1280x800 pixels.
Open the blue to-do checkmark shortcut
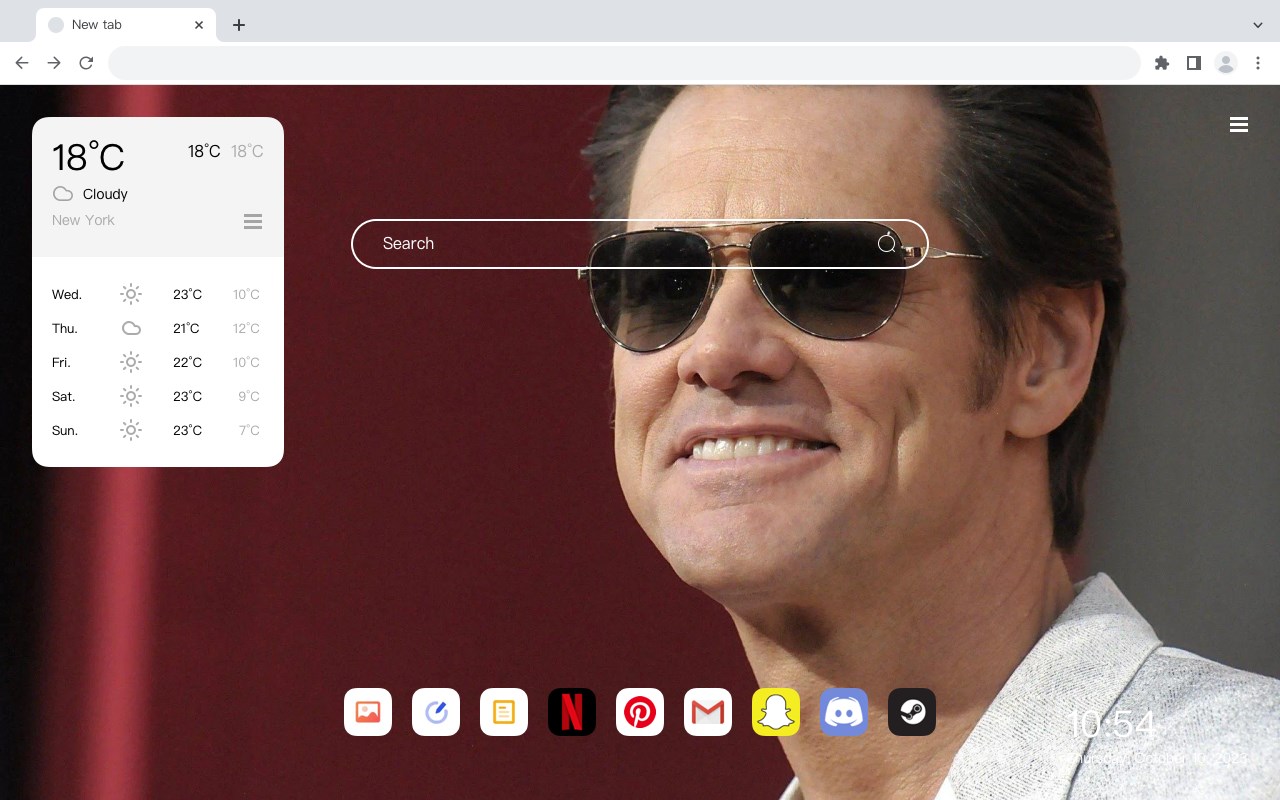click(x=436, y=712)
